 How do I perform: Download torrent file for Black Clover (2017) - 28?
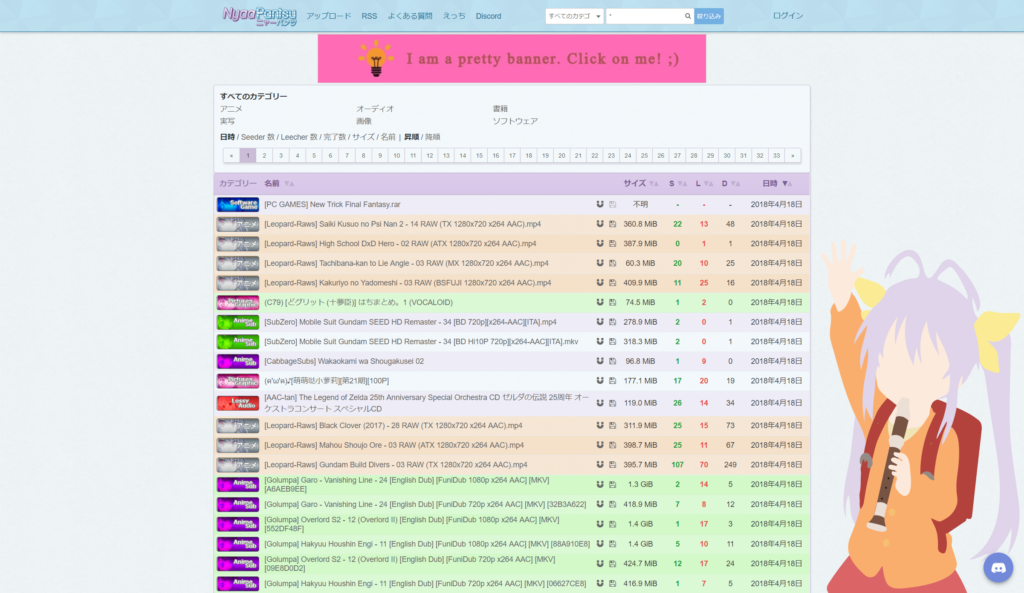[x=613, y=426]
